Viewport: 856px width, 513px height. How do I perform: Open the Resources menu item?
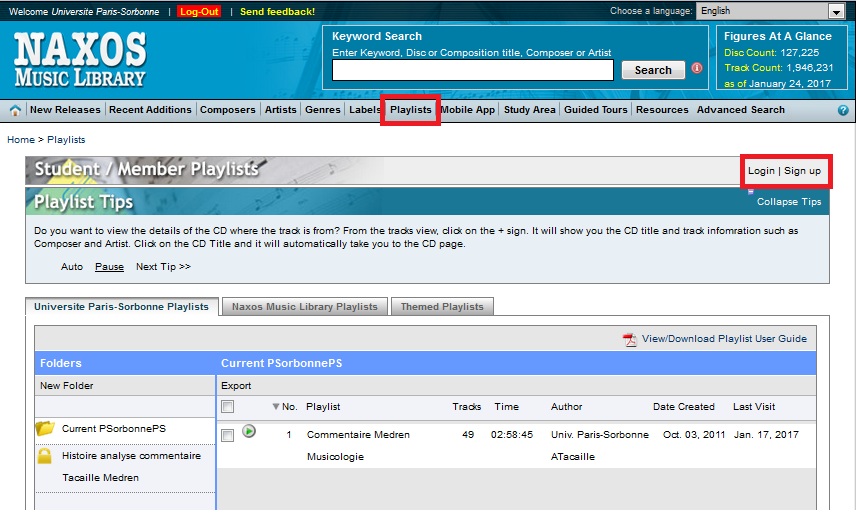[x=662, y=110]
